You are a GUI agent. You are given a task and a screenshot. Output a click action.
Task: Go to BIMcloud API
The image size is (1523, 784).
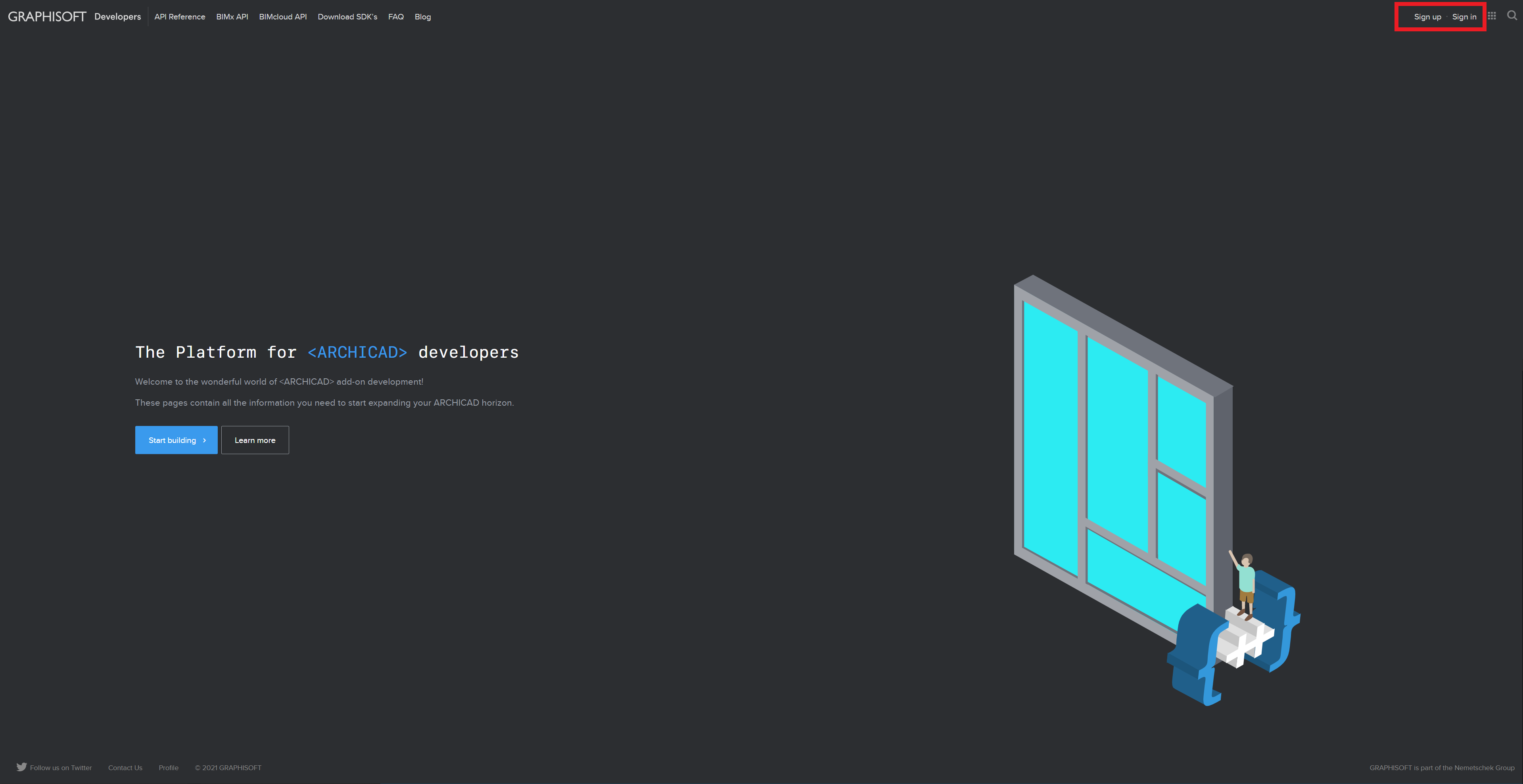(x=283, y=17)
